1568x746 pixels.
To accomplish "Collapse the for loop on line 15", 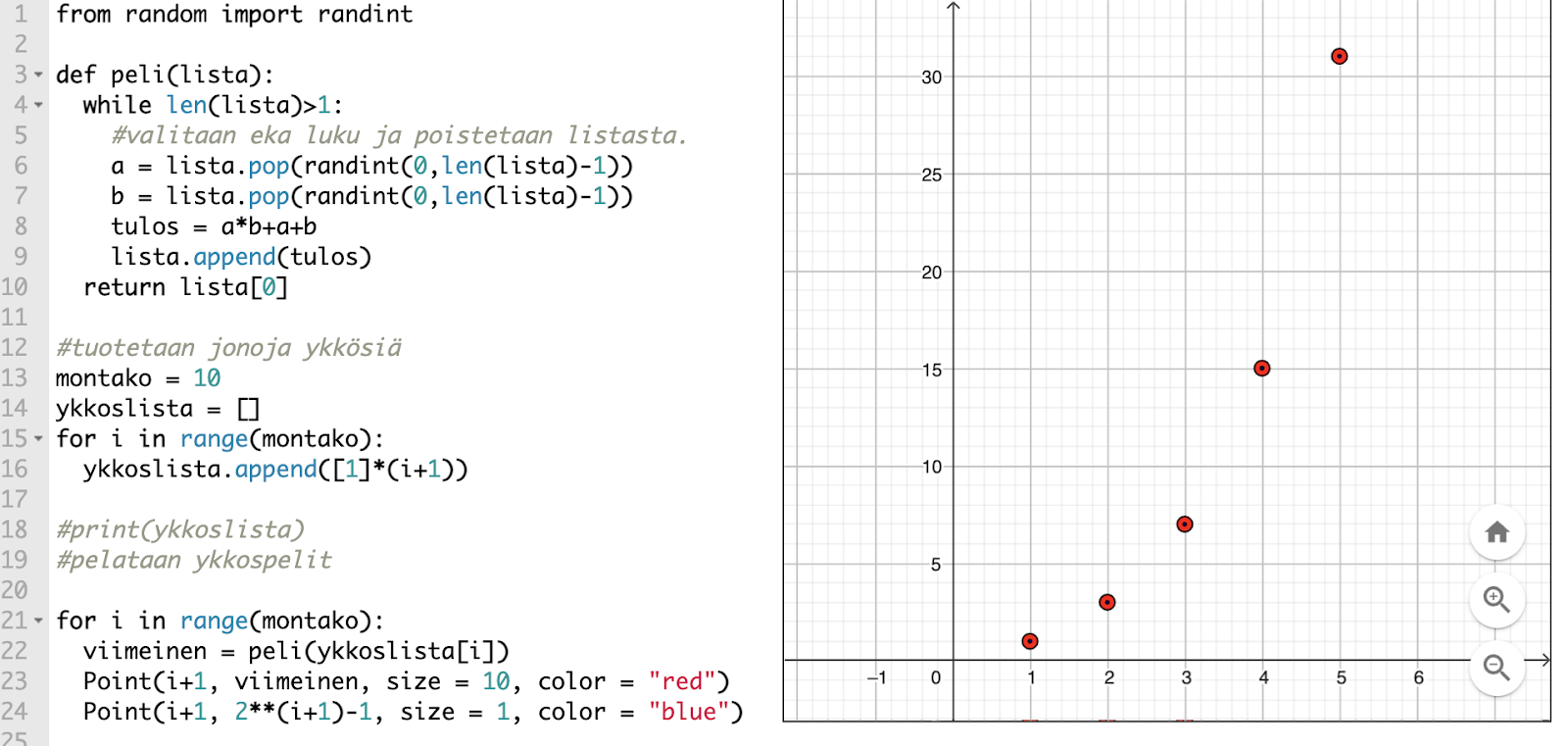I will pos(39,439).
